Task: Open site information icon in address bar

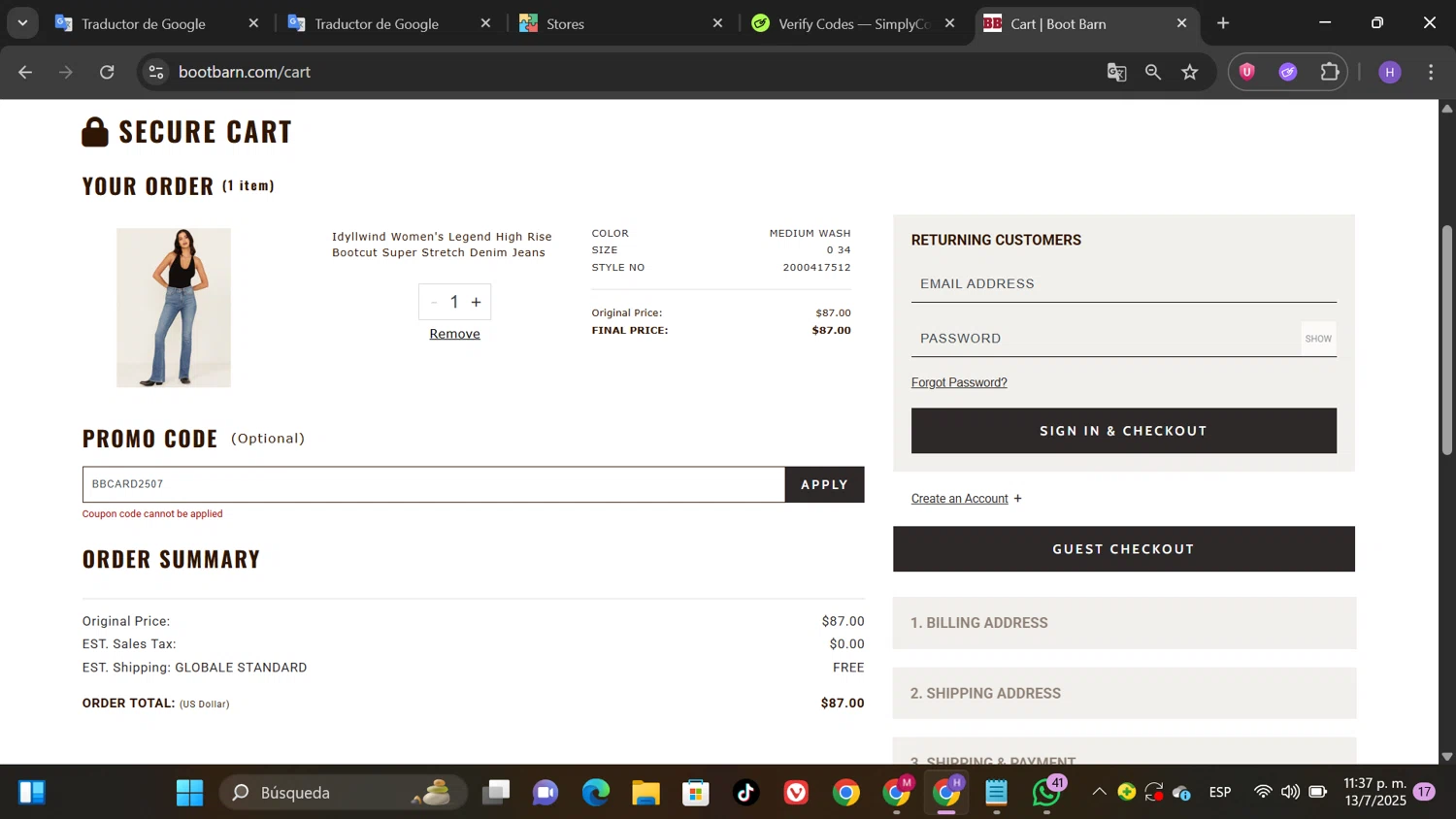Action: 156,72
